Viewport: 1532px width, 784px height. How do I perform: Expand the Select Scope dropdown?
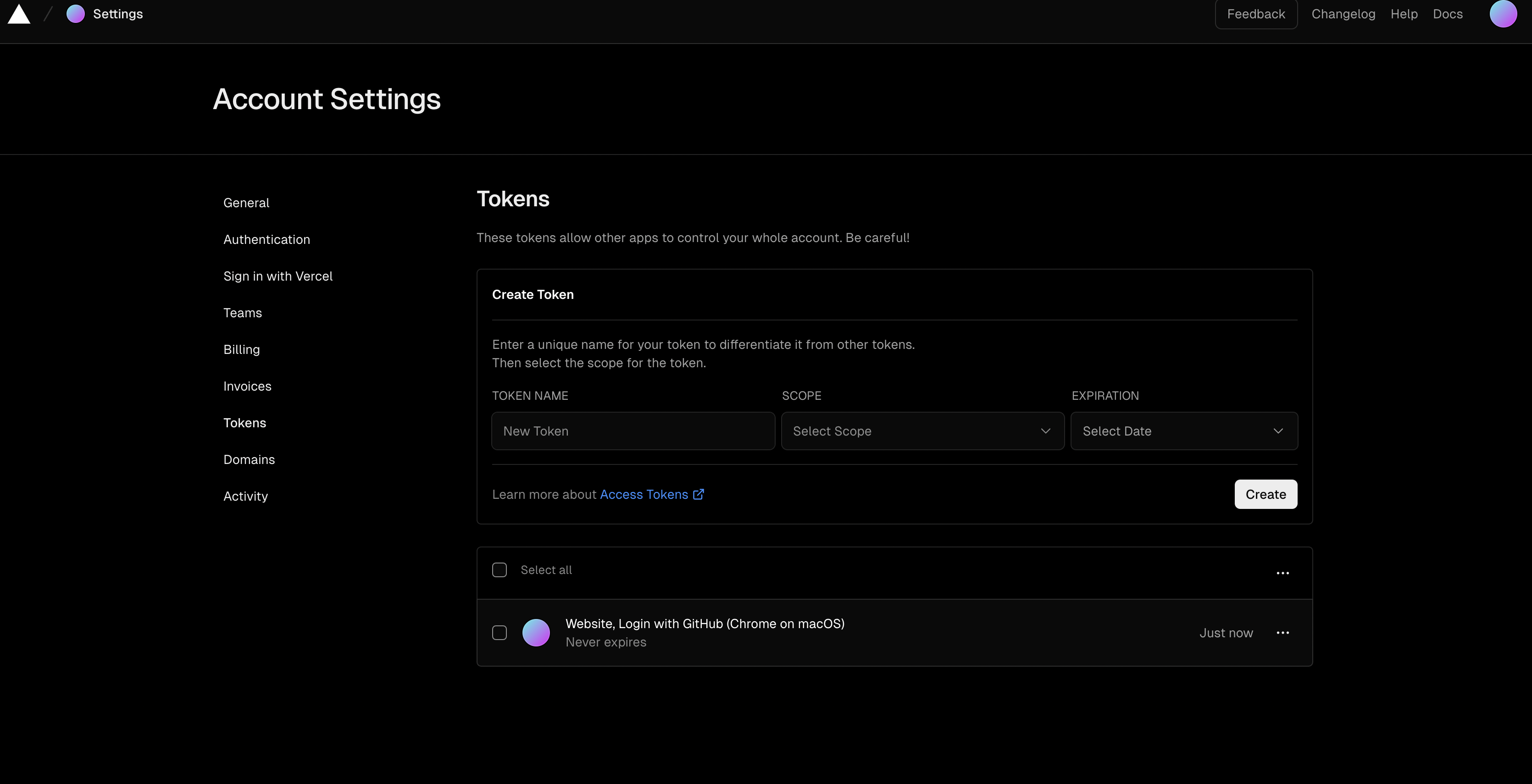point(922,431)
